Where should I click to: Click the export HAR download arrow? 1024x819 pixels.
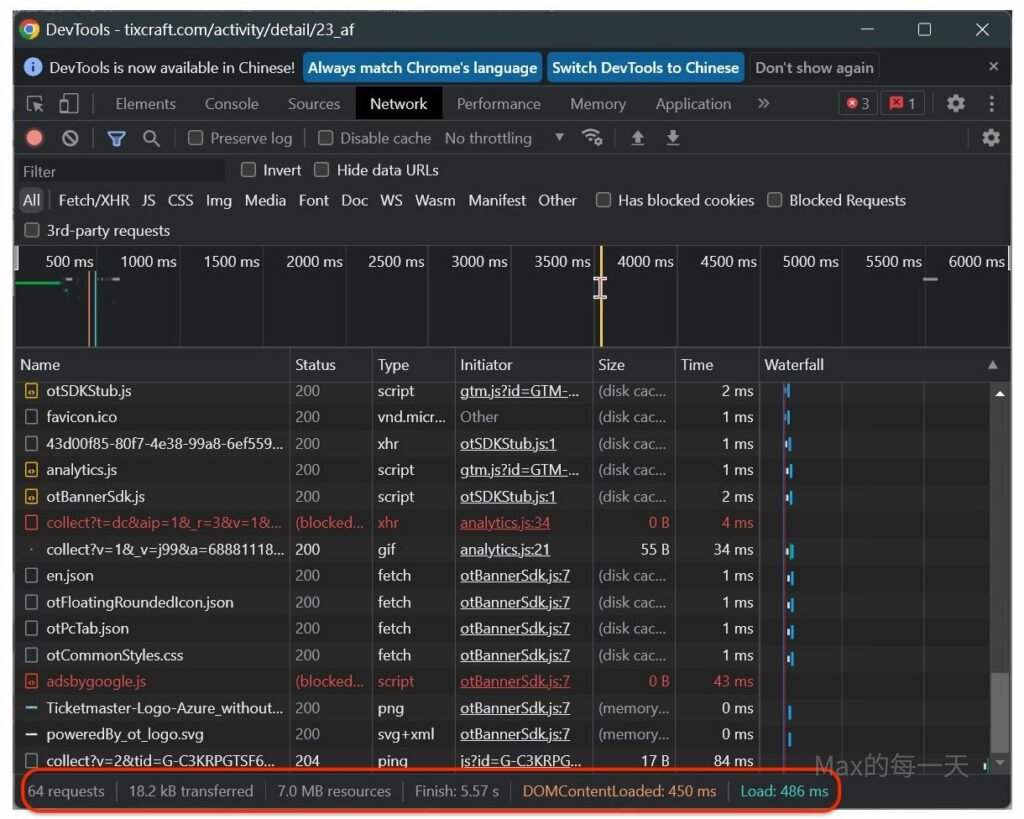coord(673,138)
